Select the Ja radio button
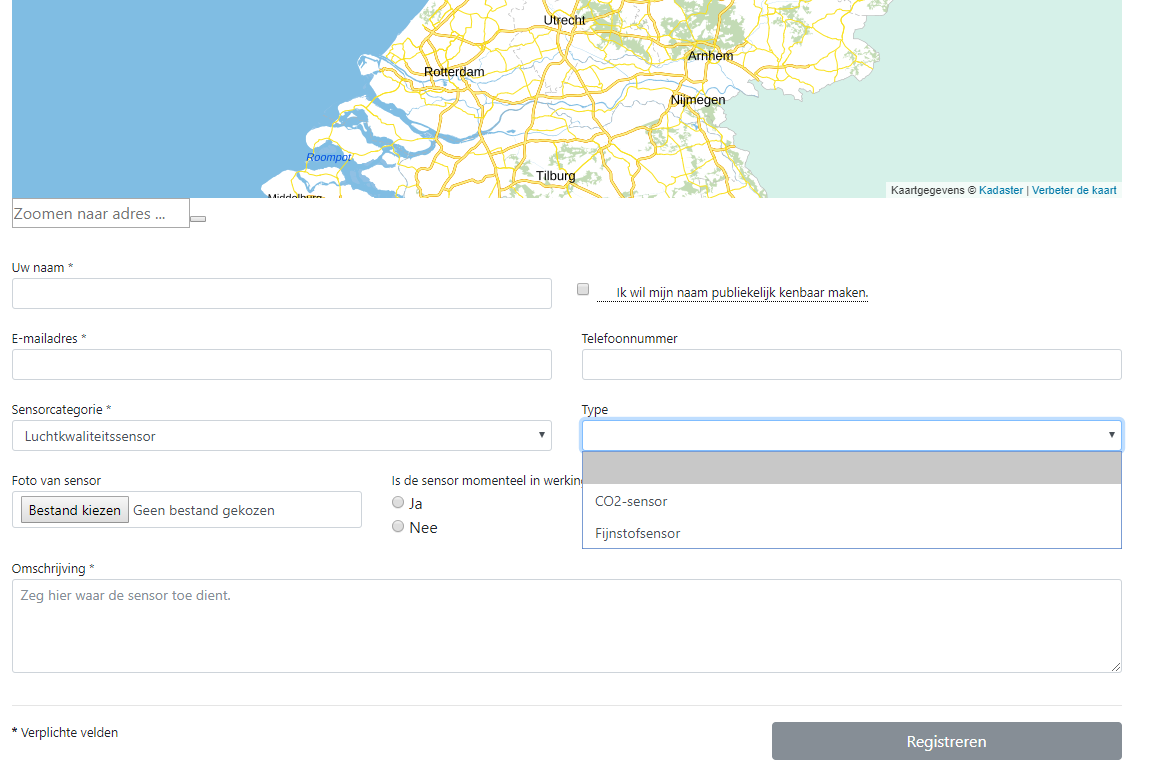The height and width of the screenshot is (772, 1152). 398,503
